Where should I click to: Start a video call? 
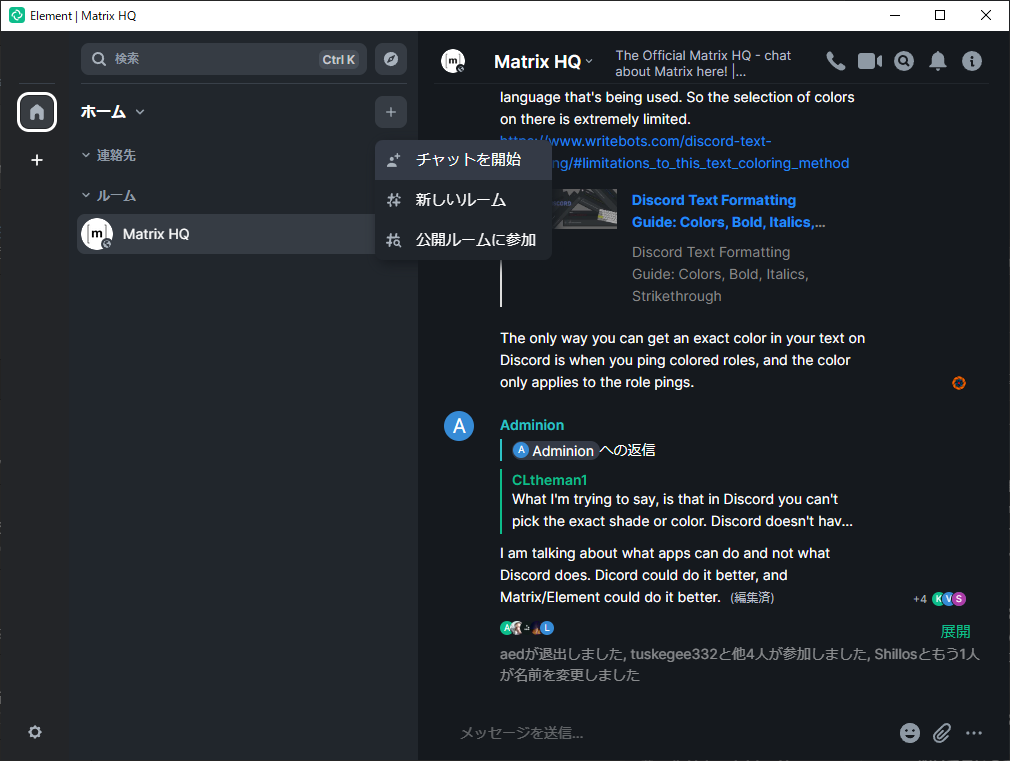click(x=869, y=61)
